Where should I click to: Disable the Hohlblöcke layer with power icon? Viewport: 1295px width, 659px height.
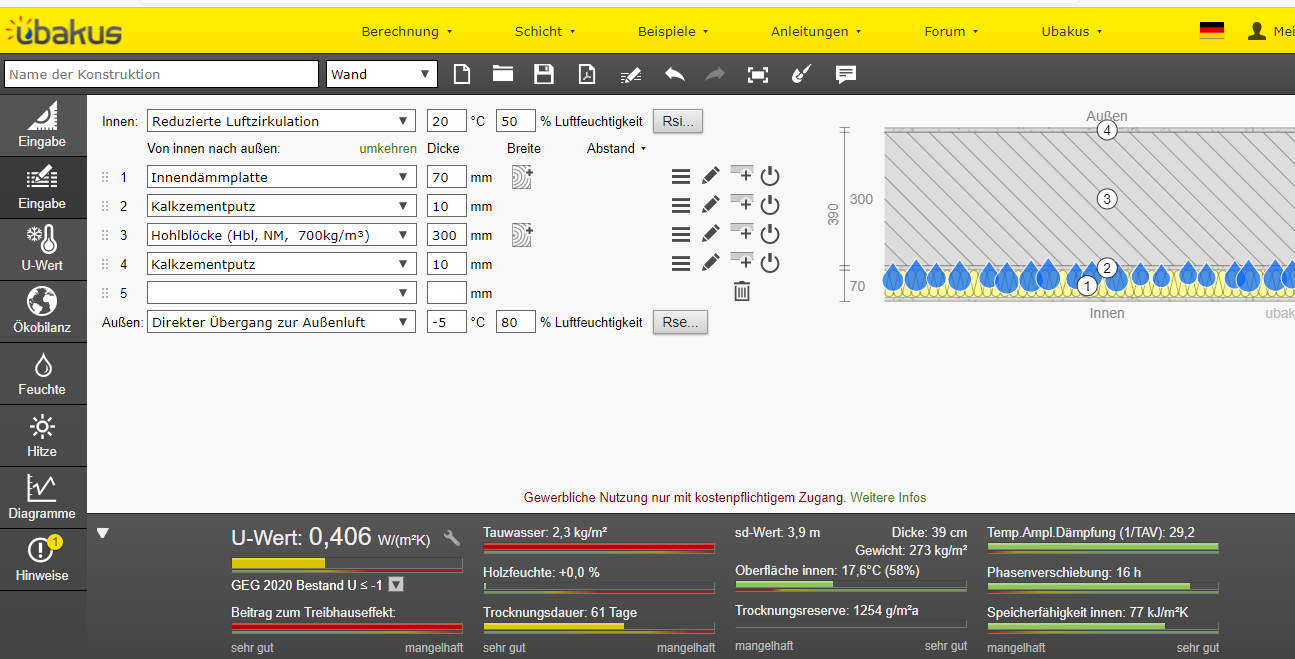769,235
